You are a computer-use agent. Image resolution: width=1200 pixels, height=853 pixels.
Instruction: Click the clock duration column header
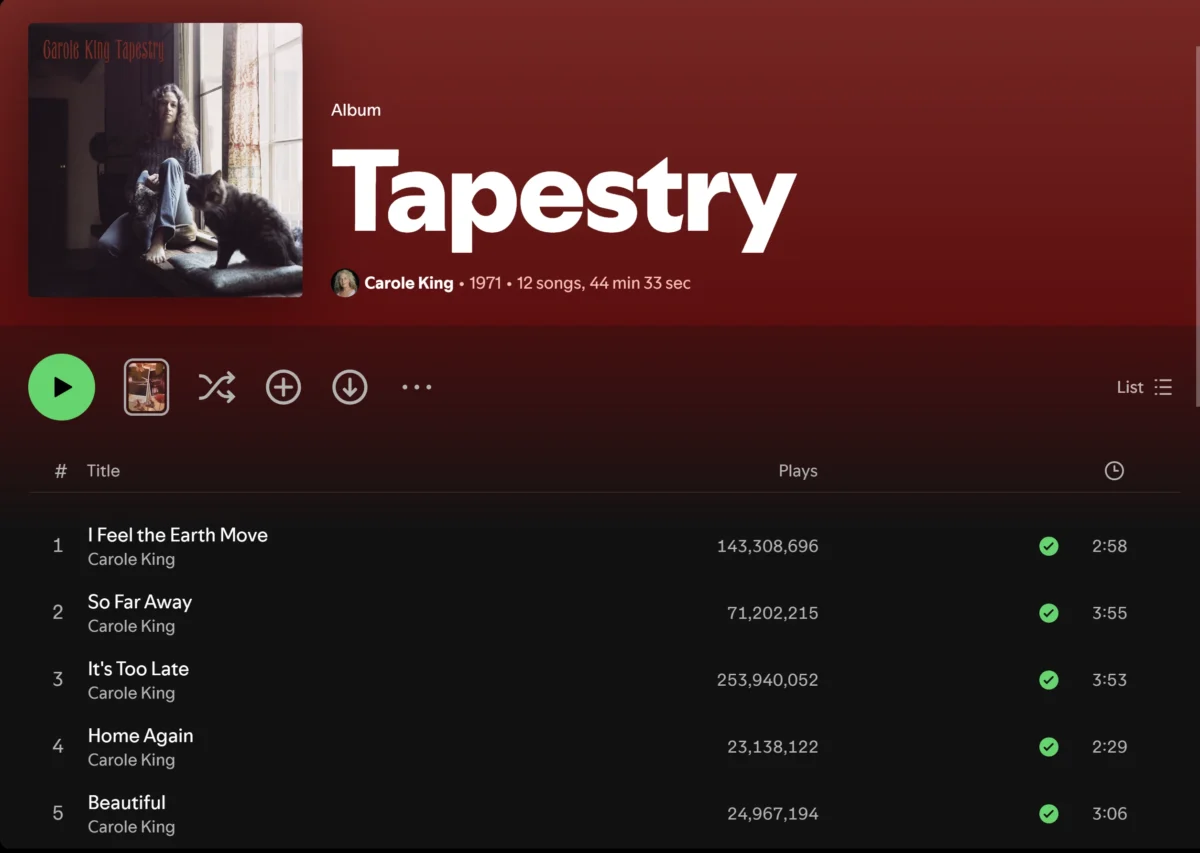(x=1114, y=470)
